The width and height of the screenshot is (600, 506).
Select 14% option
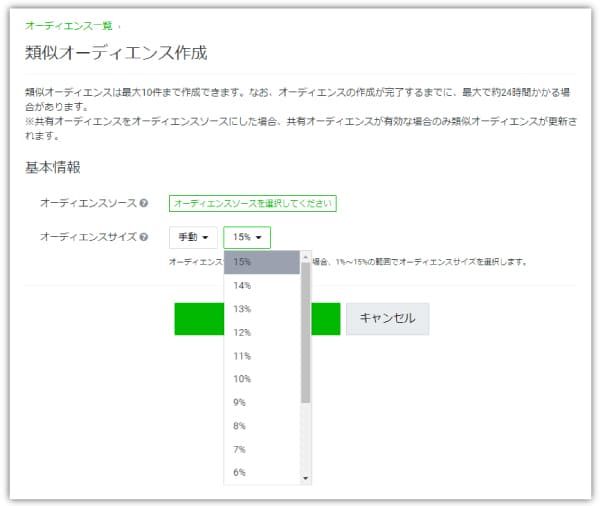click(262, 286)
